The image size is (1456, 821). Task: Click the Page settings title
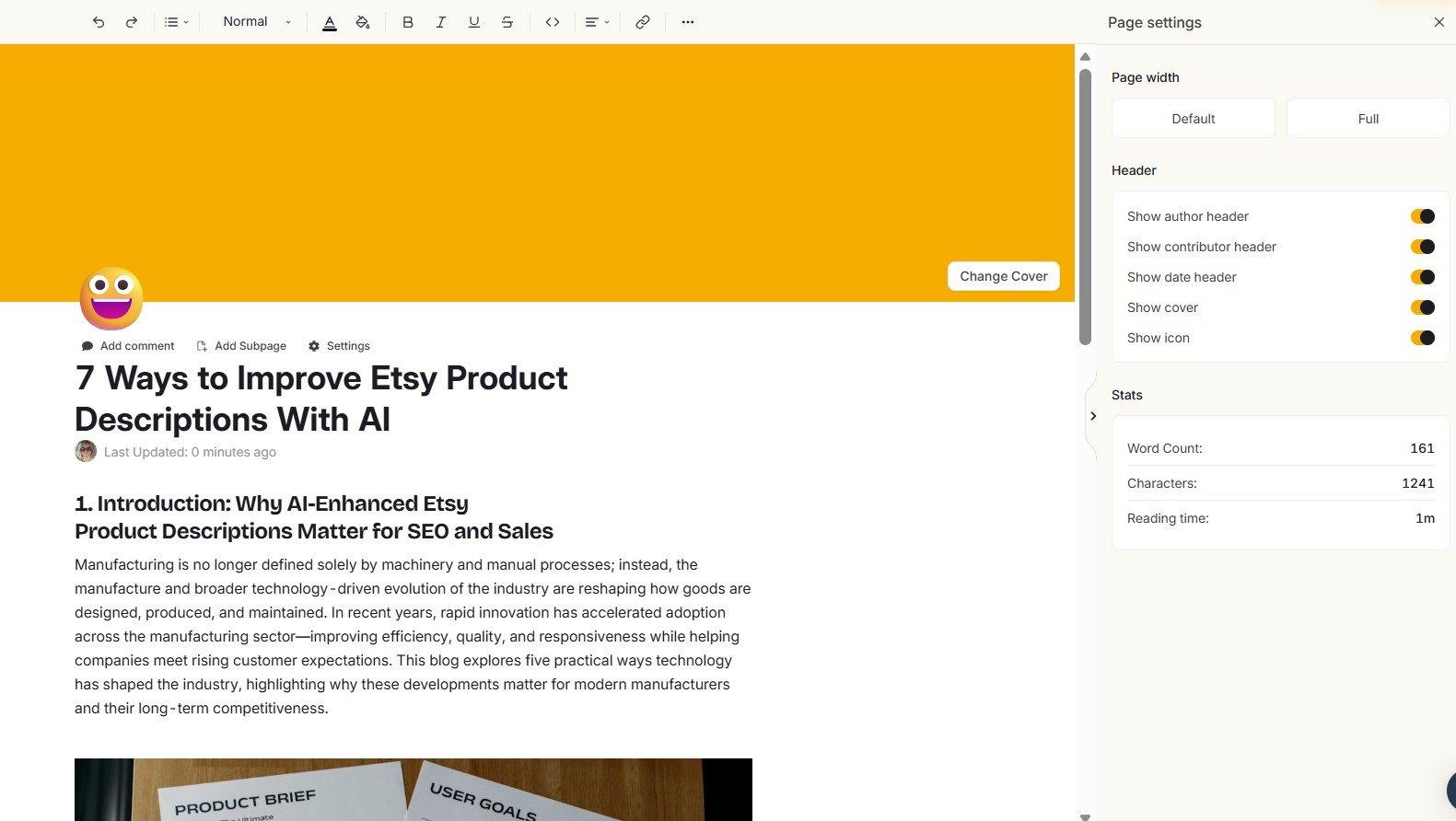pos(1155,22)
